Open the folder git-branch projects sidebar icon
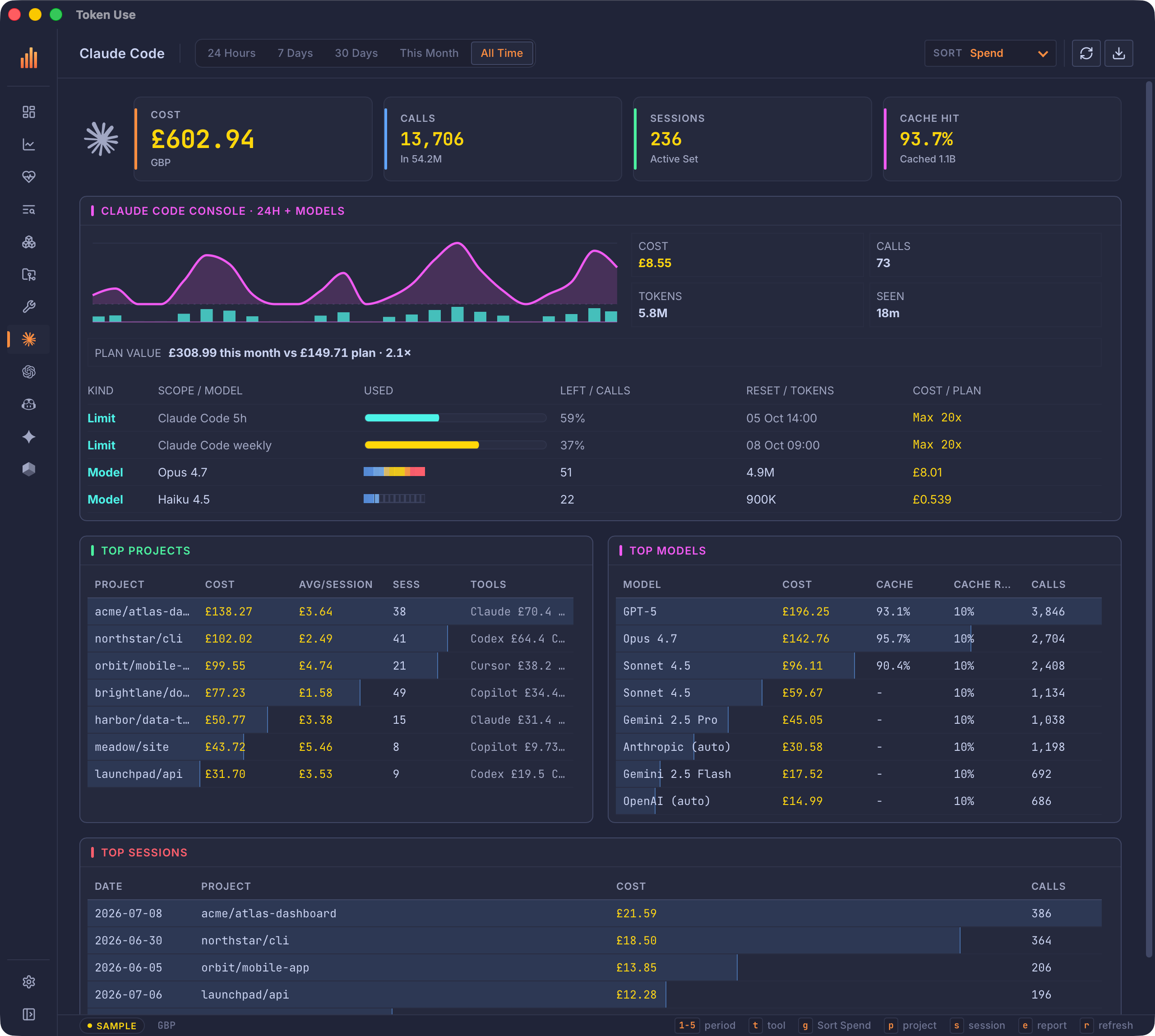 coord(28,274)
